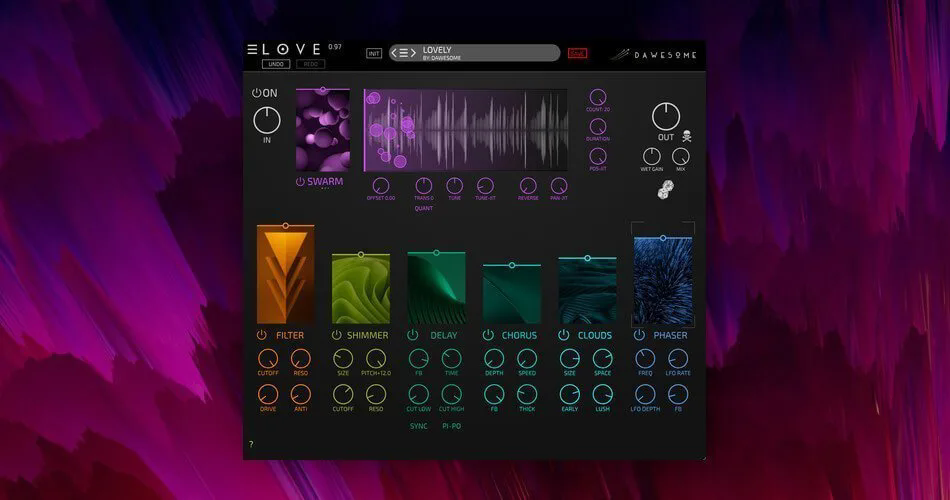Click the UNDO button

point(276,64)
